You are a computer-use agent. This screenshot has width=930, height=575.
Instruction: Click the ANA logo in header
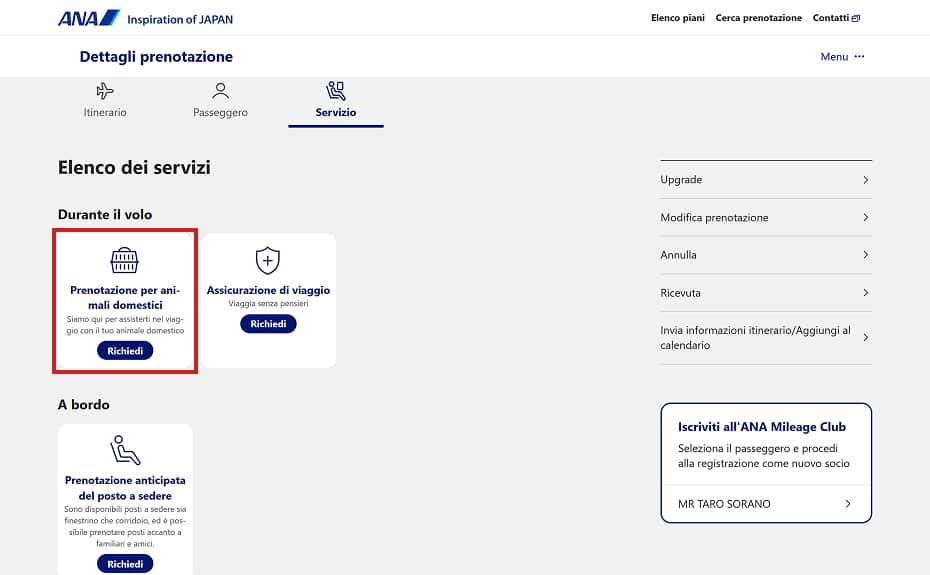(89, 18)
